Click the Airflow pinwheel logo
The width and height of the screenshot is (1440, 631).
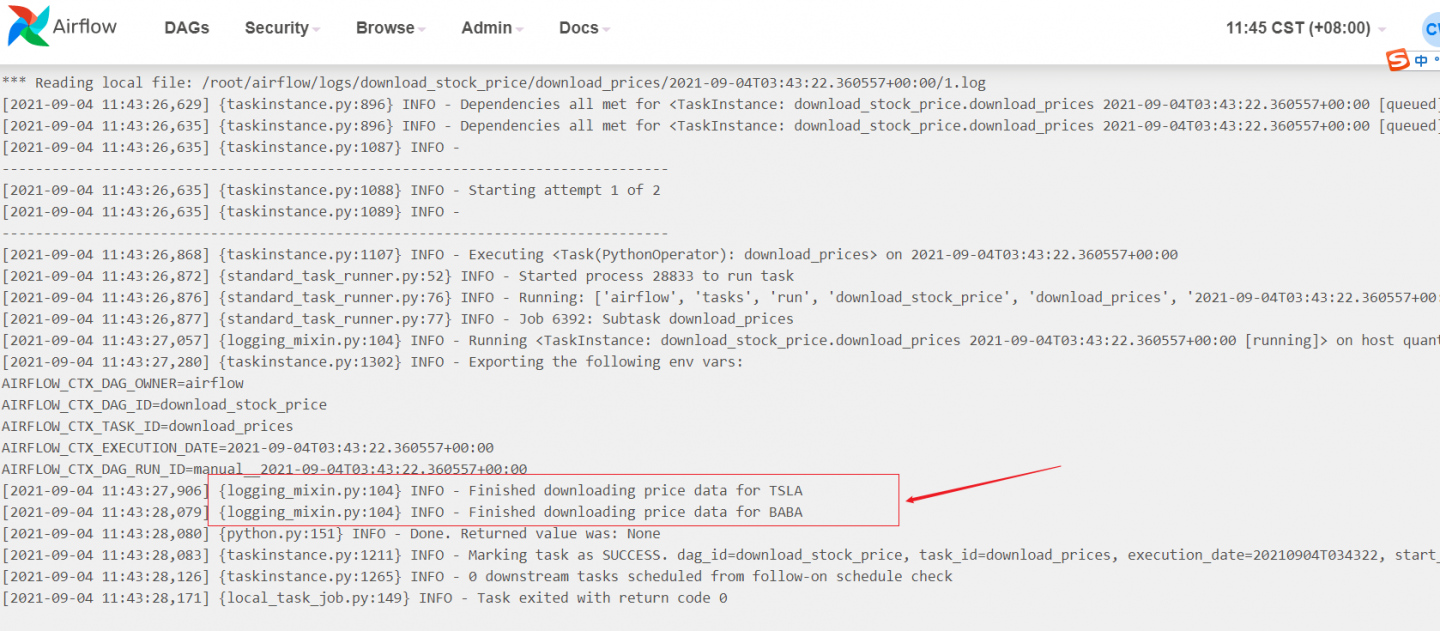pyautogui.click(x=27, y=27)
